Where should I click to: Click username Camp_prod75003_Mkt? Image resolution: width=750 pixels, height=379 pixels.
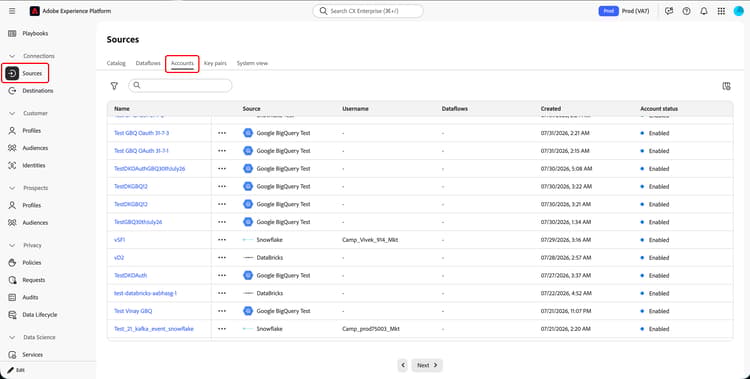[371, 329]
